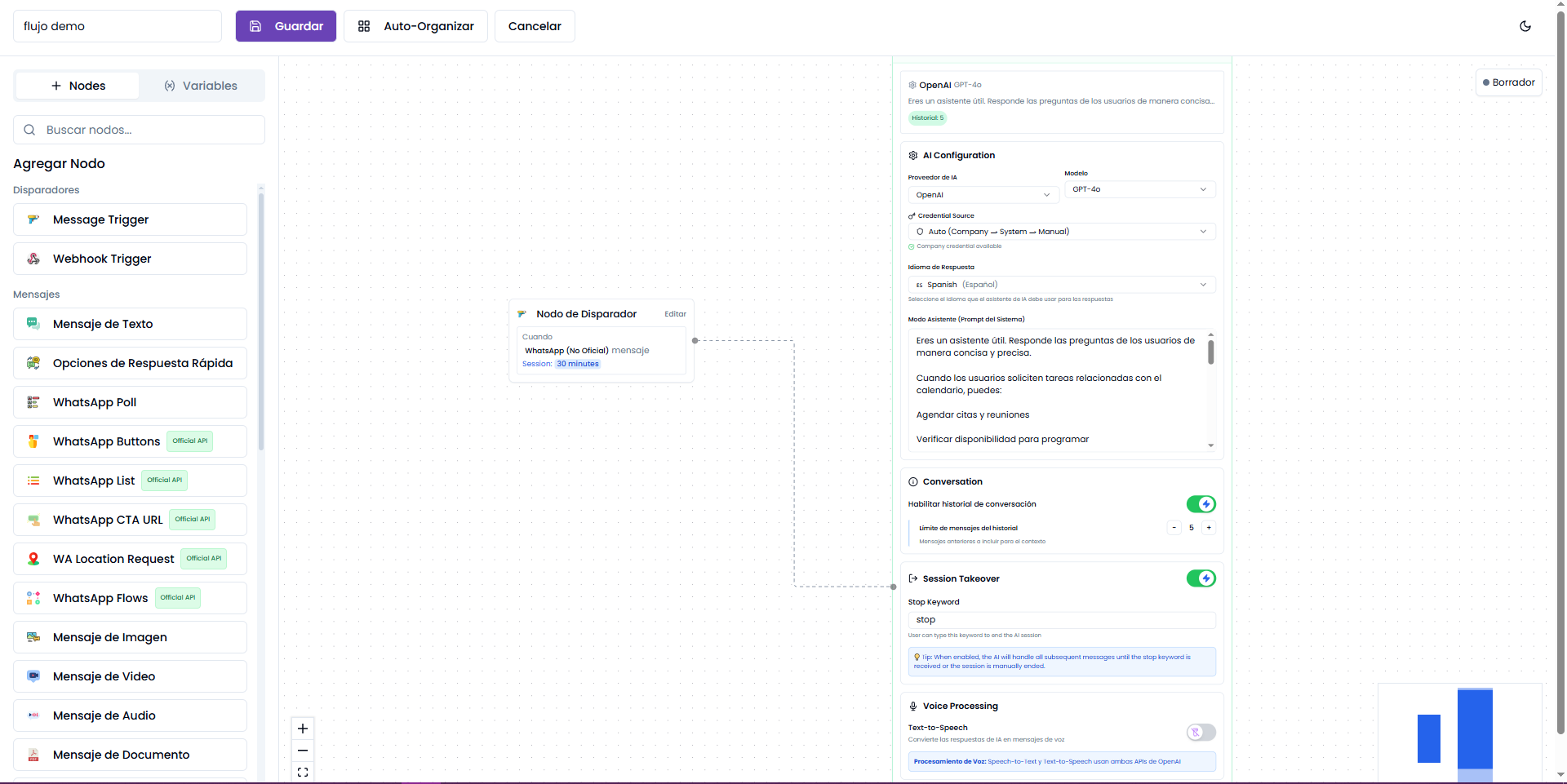Turn off the Session Takeover switch
Screen dimensions: 1567x784
(x=1201, y=578)
